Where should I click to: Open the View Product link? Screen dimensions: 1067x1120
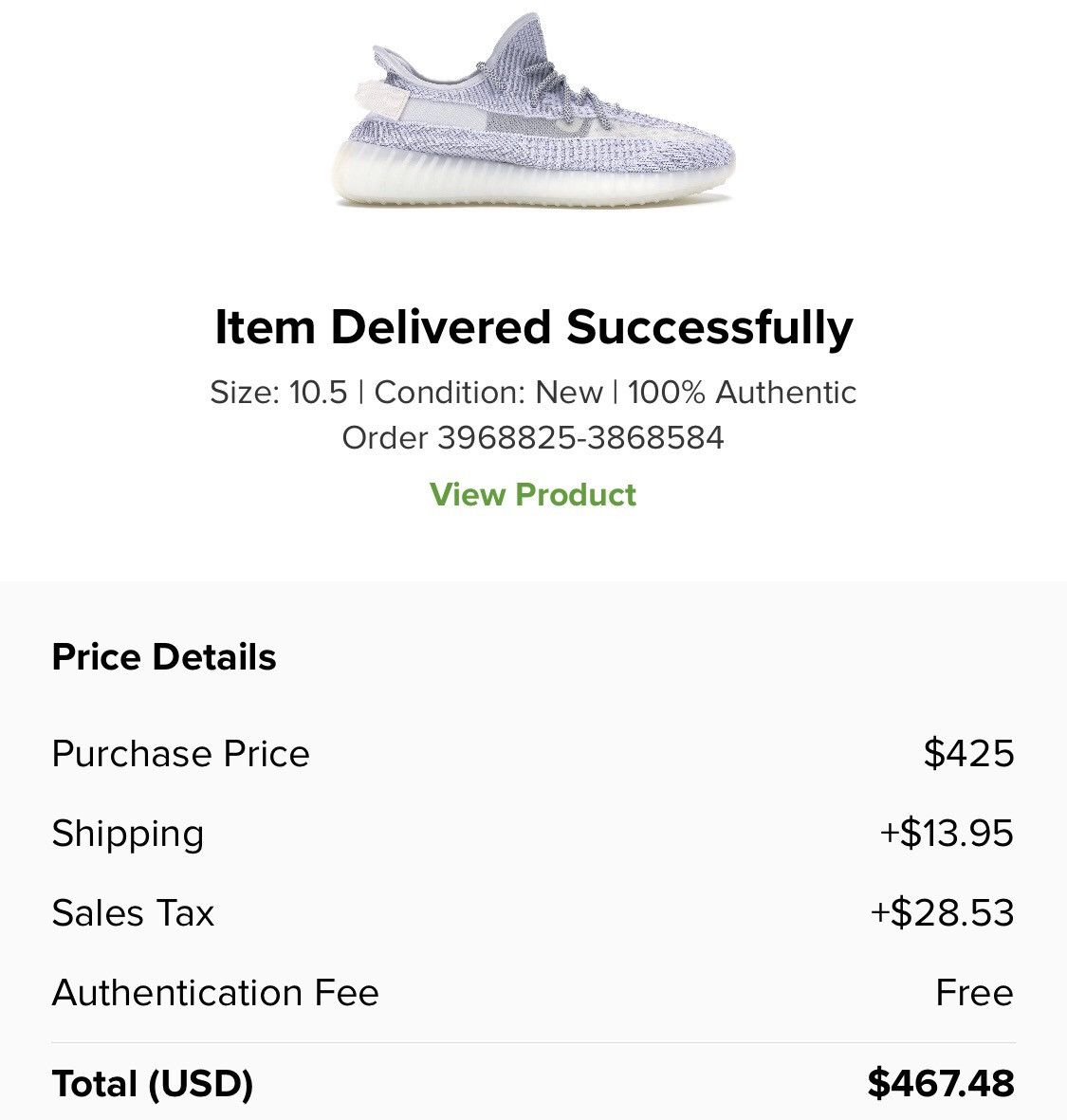click(532, 494)
